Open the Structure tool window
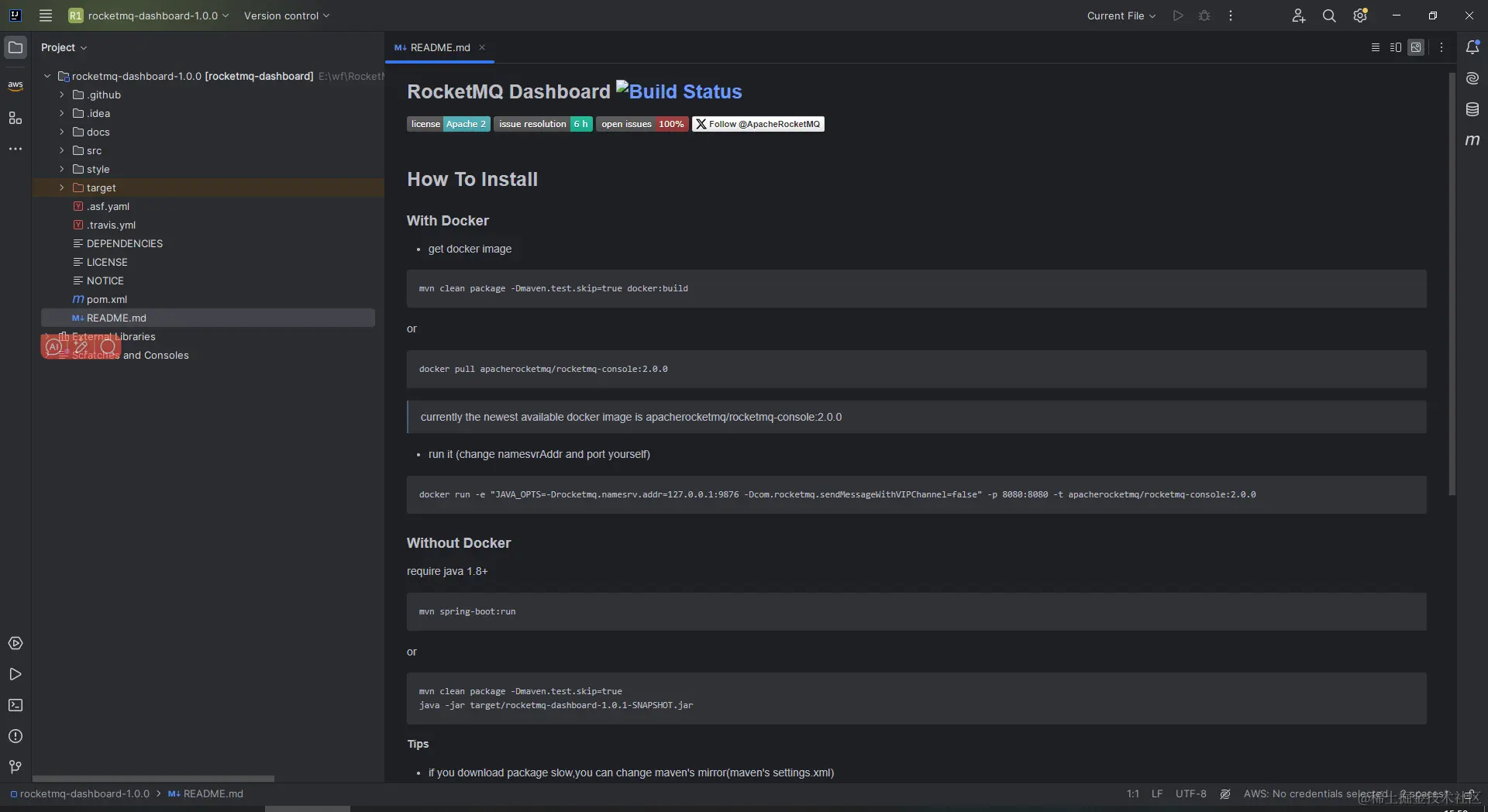This screenshot has width=1488, height=812. coord(15,118)
